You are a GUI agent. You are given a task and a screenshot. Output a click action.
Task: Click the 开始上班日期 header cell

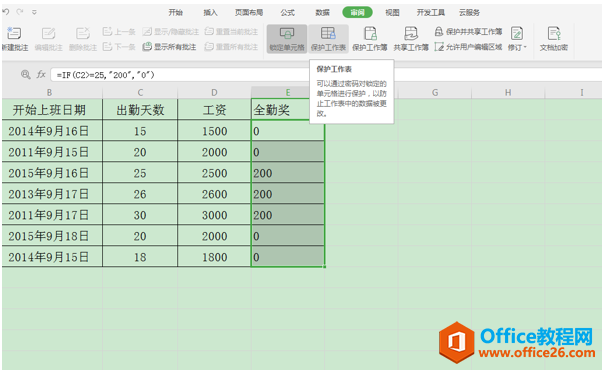52,110
